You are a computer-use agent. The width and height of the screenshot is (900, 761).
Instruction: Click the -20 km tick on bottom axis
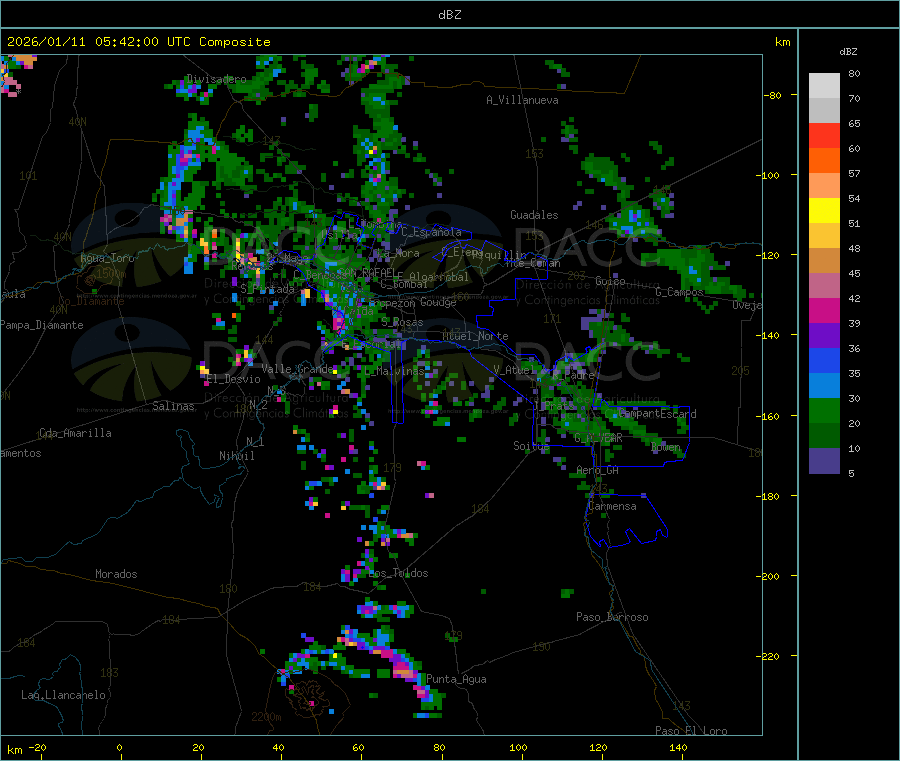[37, 747]
